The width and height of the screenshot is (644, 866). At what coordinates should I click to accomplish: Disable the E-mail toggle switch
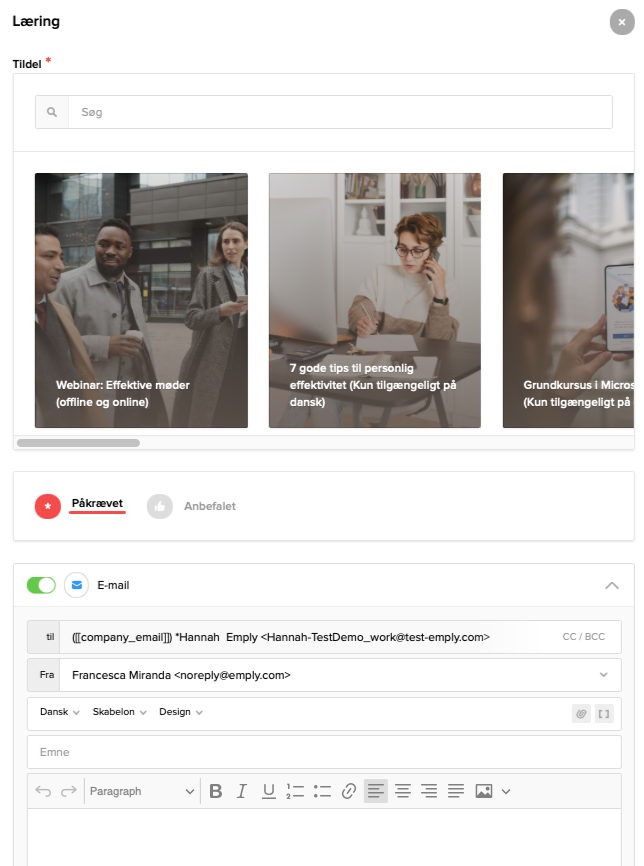tap(41, 585)
